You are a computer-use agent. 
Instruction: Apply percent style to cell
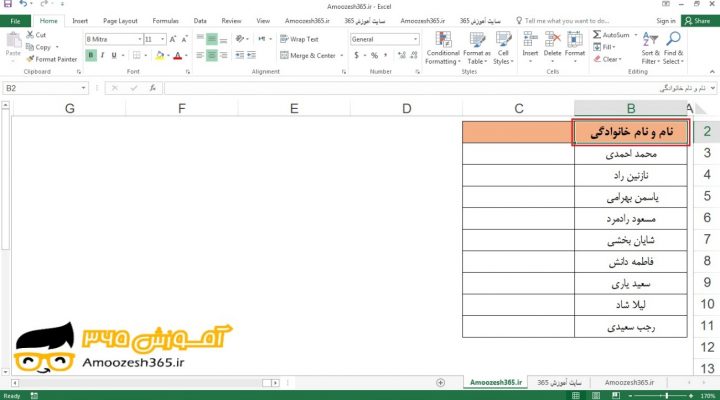click(374, 56)
